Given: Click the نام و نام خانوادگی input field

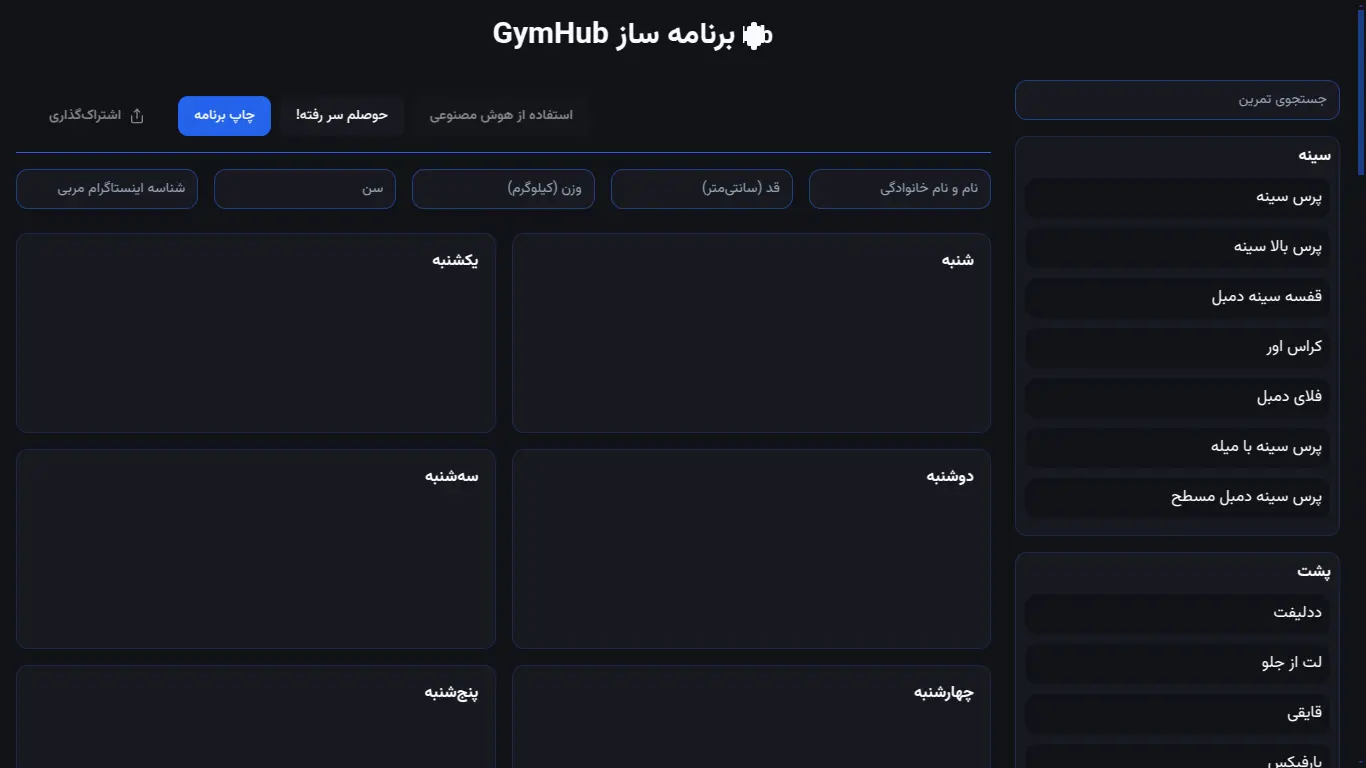Looking at the screenshot, I should click(x=899, y=188).
